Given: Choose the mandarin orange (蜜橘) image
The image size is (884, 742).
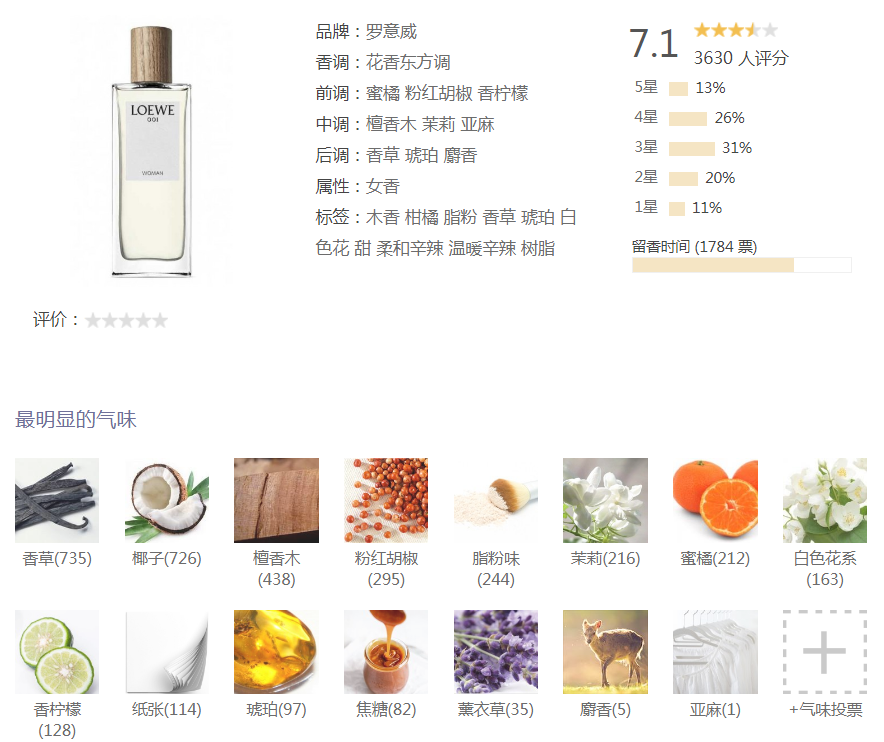Looking at the screenshot, I should (x=715, y=500).
